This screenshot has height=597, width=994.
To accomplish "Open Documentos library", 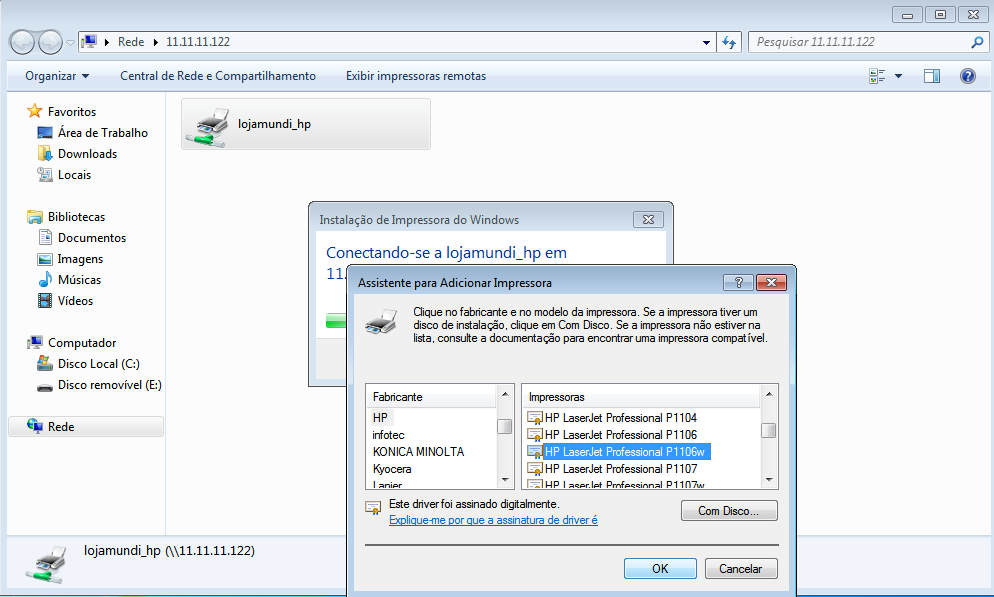I will (92, 238).
